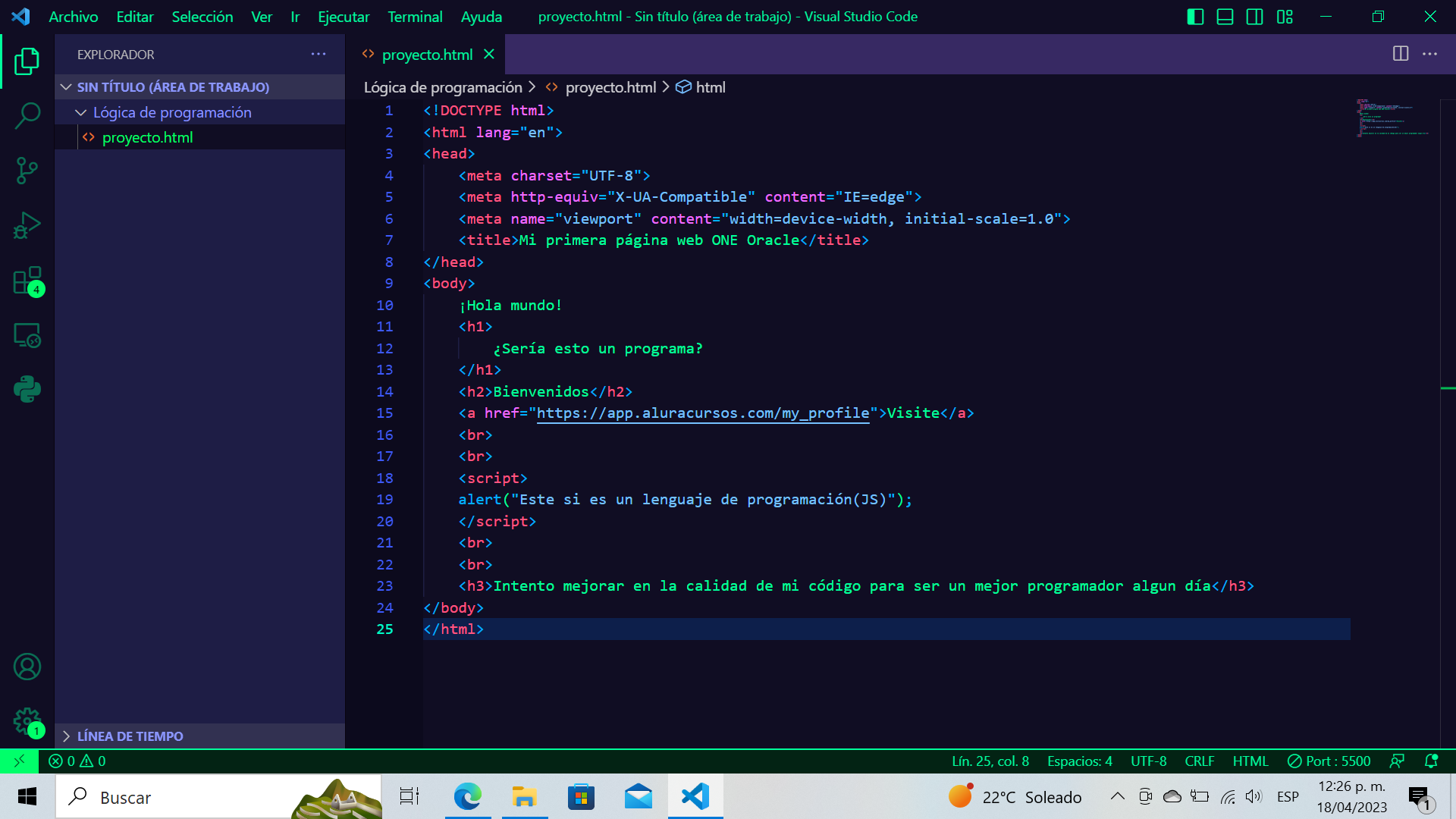Click breadcrumb html symbol

711,87
